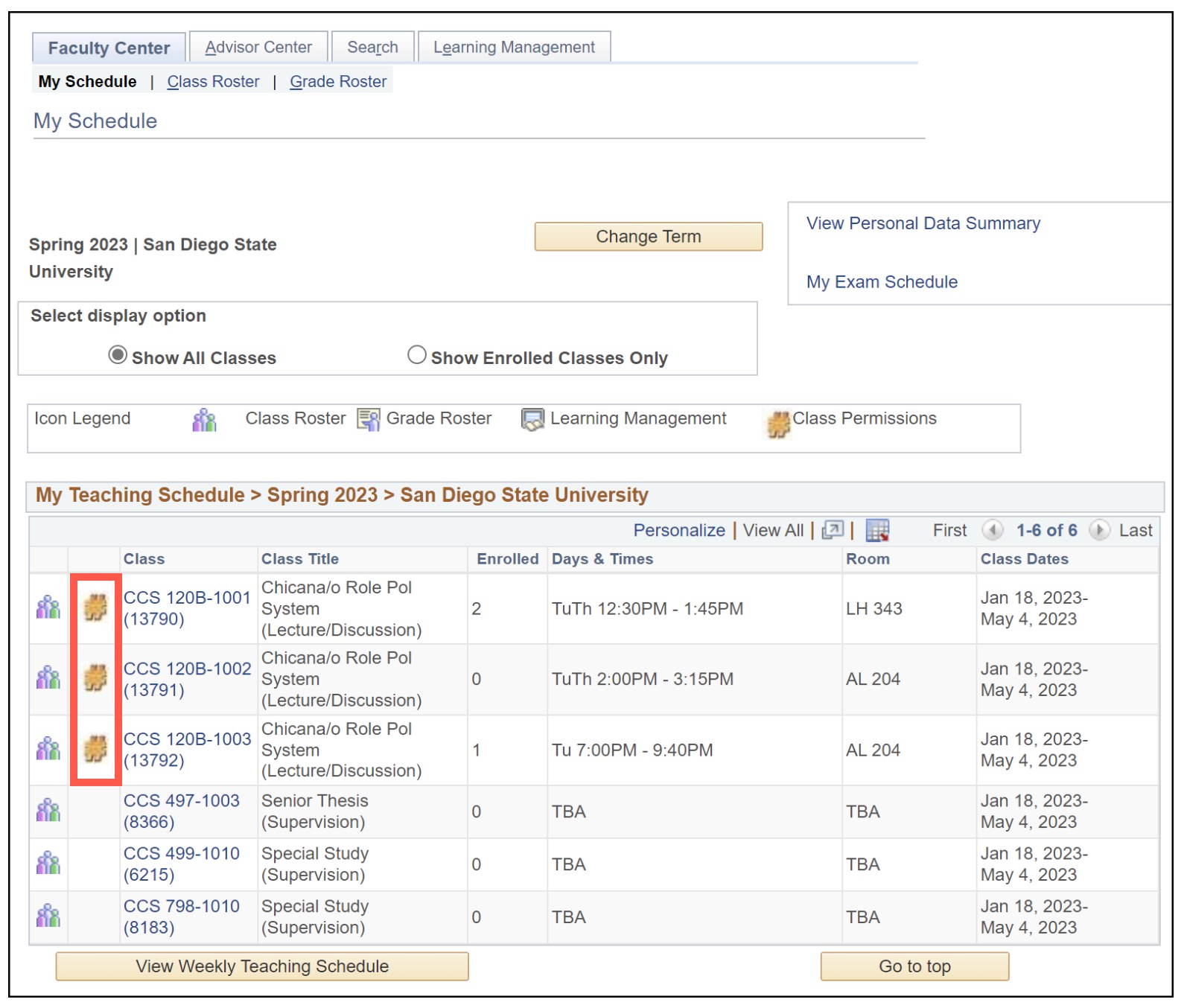Go to previous rows arrow

992,530
